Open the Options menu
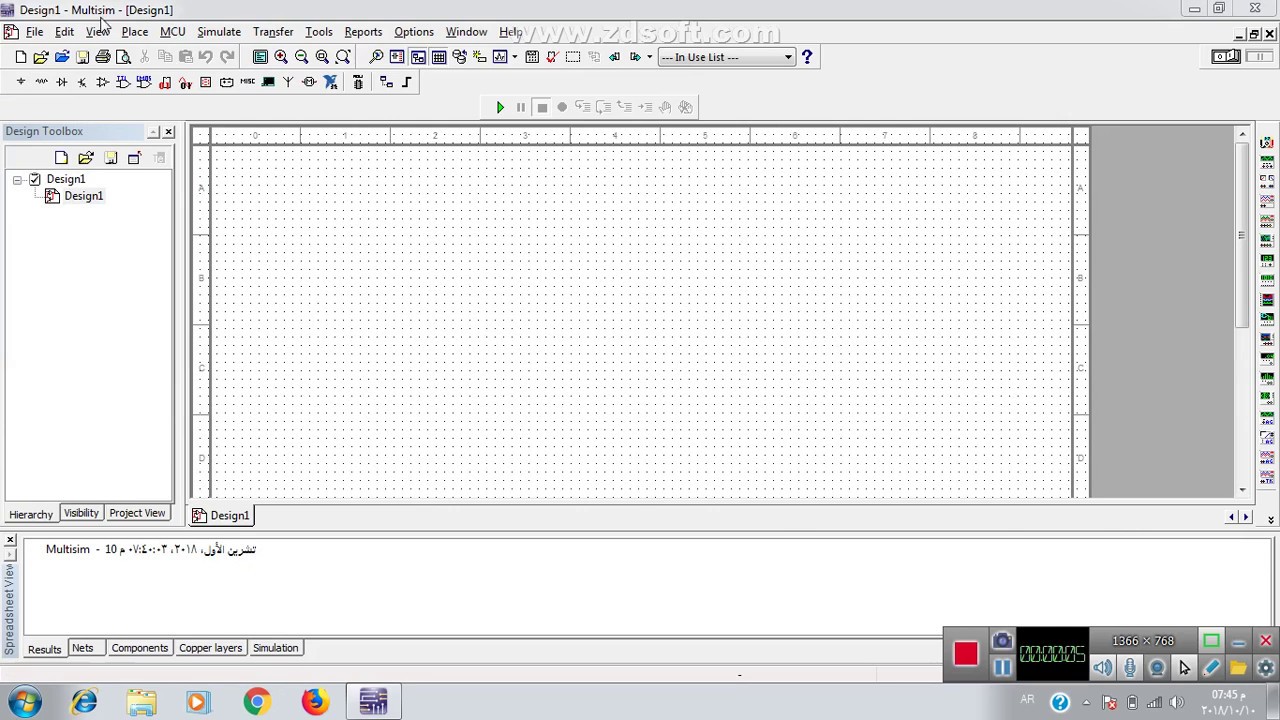 (414, 32)
